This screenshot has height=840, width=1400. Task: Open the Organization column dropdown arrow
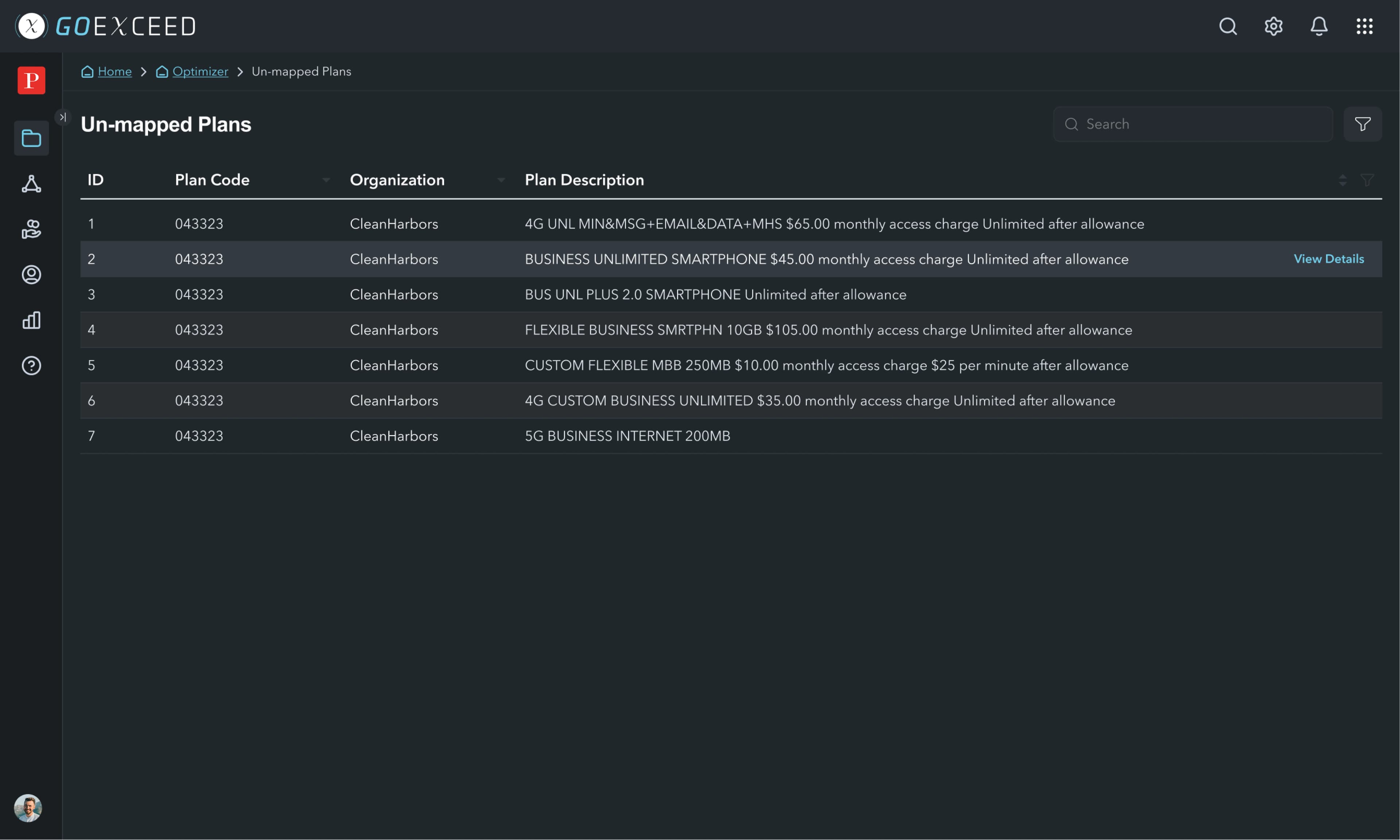coord(501,180)
